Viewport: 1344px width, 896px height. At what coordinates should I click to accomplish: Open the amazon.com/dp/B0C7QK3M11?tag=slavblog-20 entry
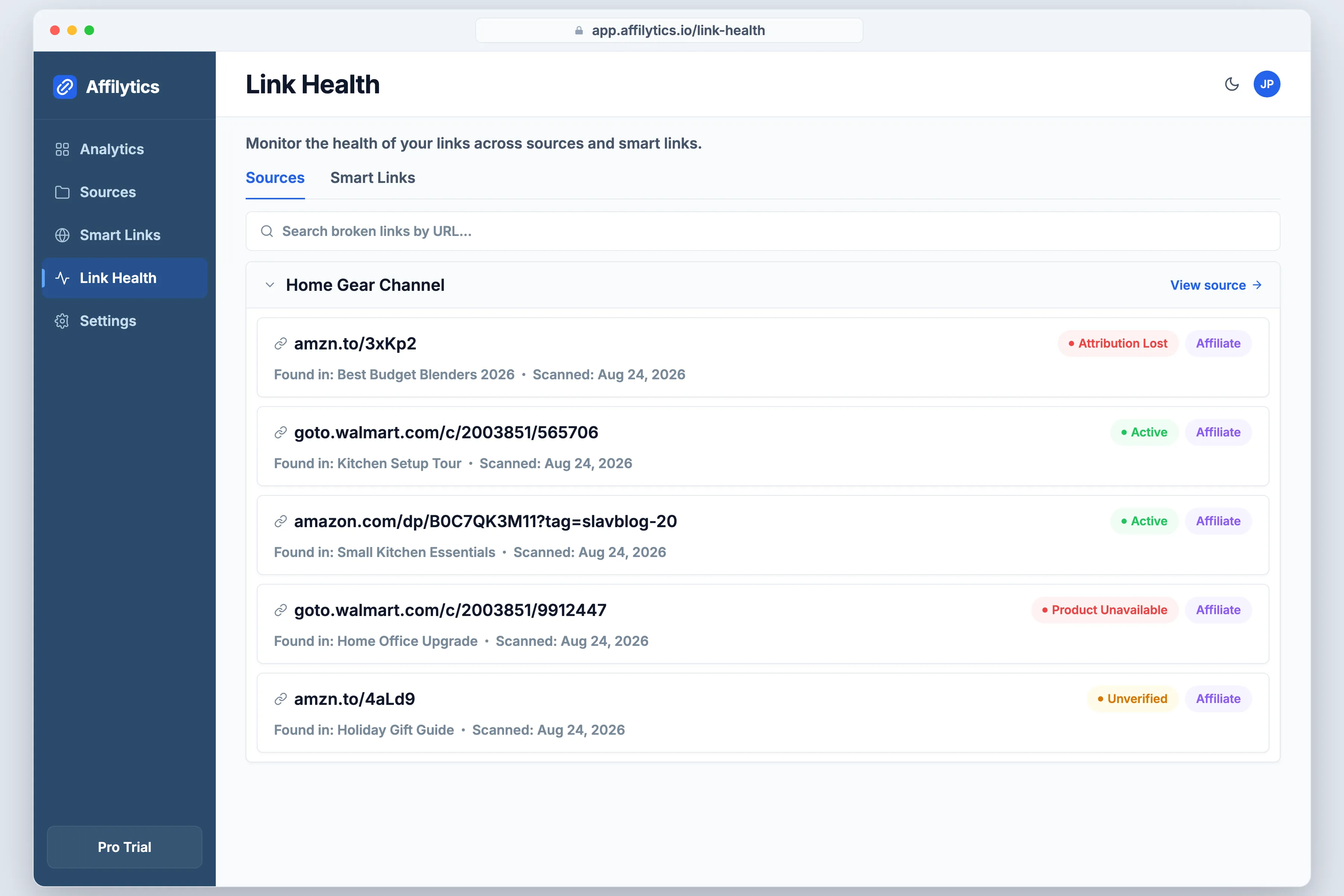tap(762, 535)
